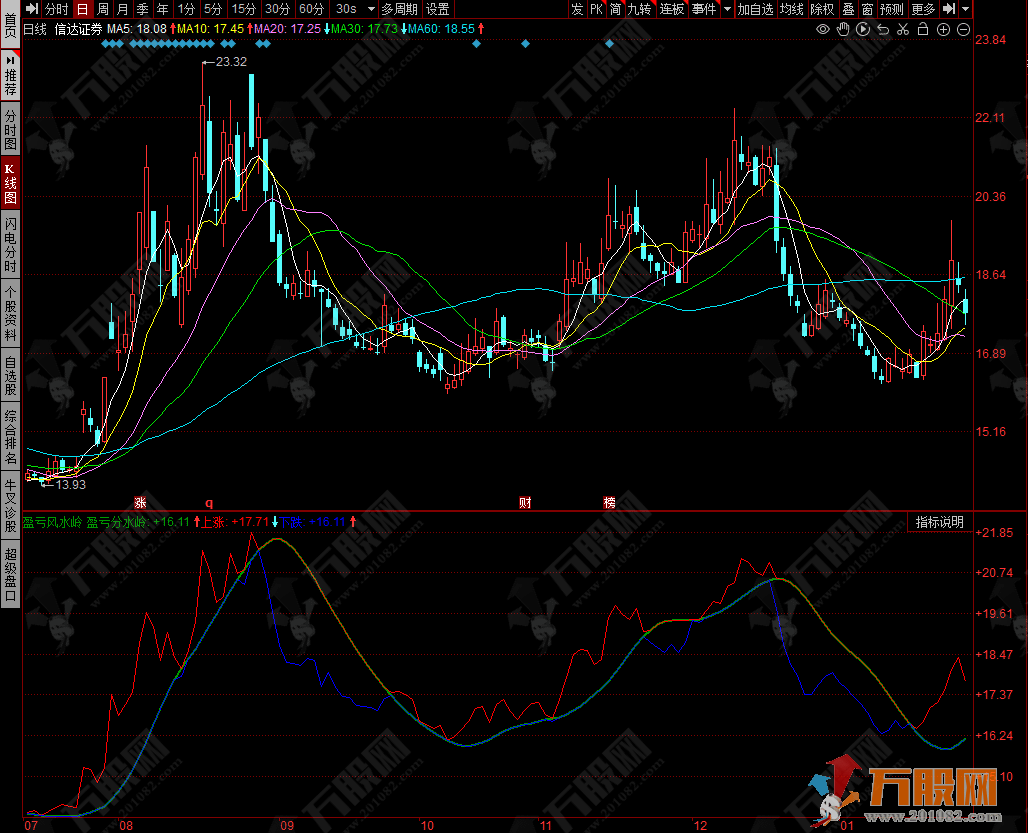
Task: Select the 30分 period tab
Action: tap(277, 9)
